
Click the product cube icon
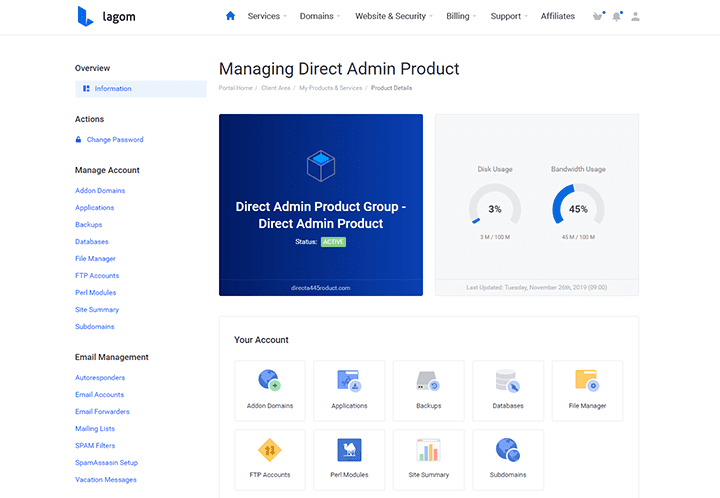(321, 166)
